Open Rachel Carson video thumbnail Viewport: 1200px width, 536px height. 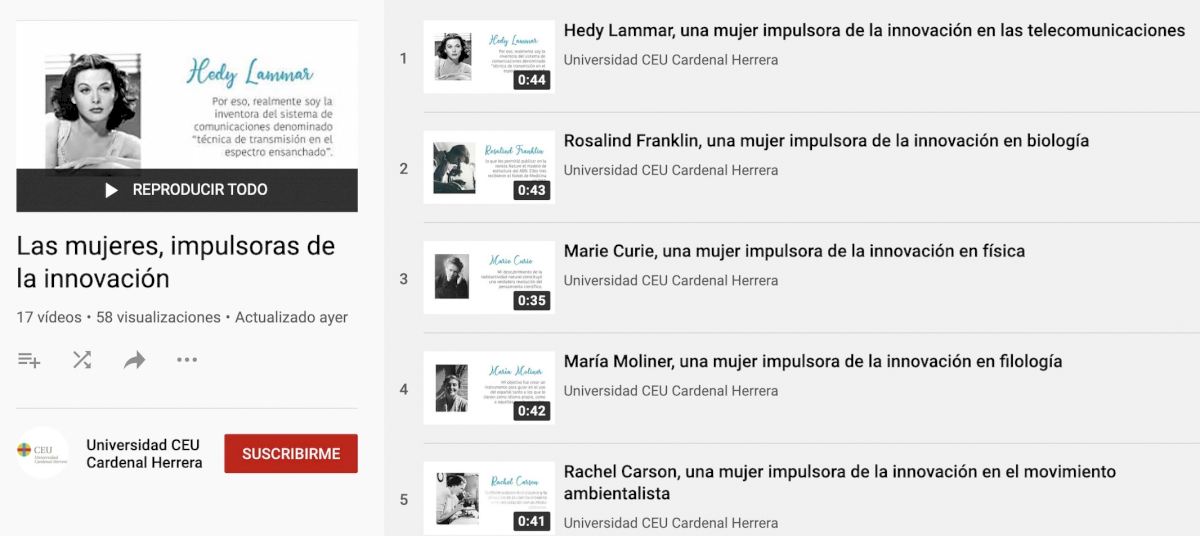pos(489,498)
